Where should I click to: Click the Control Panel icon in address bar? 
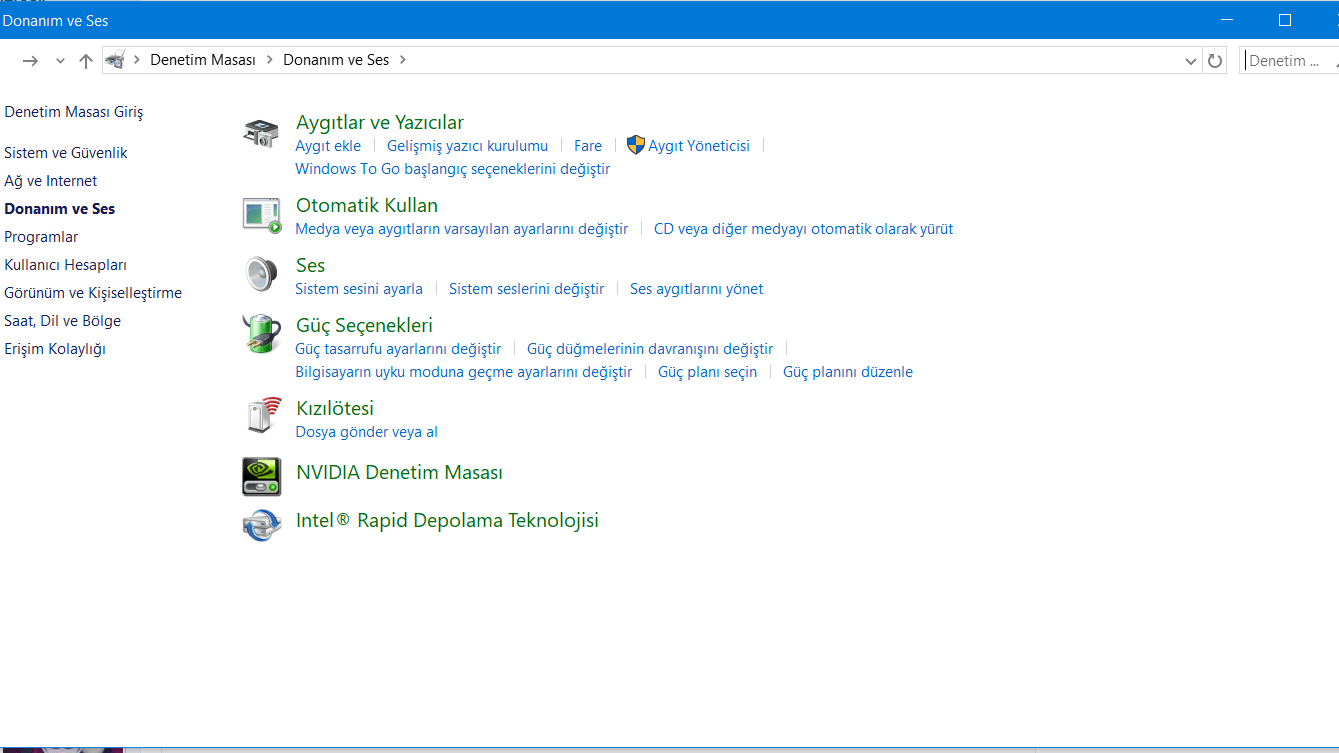click(x=115, y=60)
